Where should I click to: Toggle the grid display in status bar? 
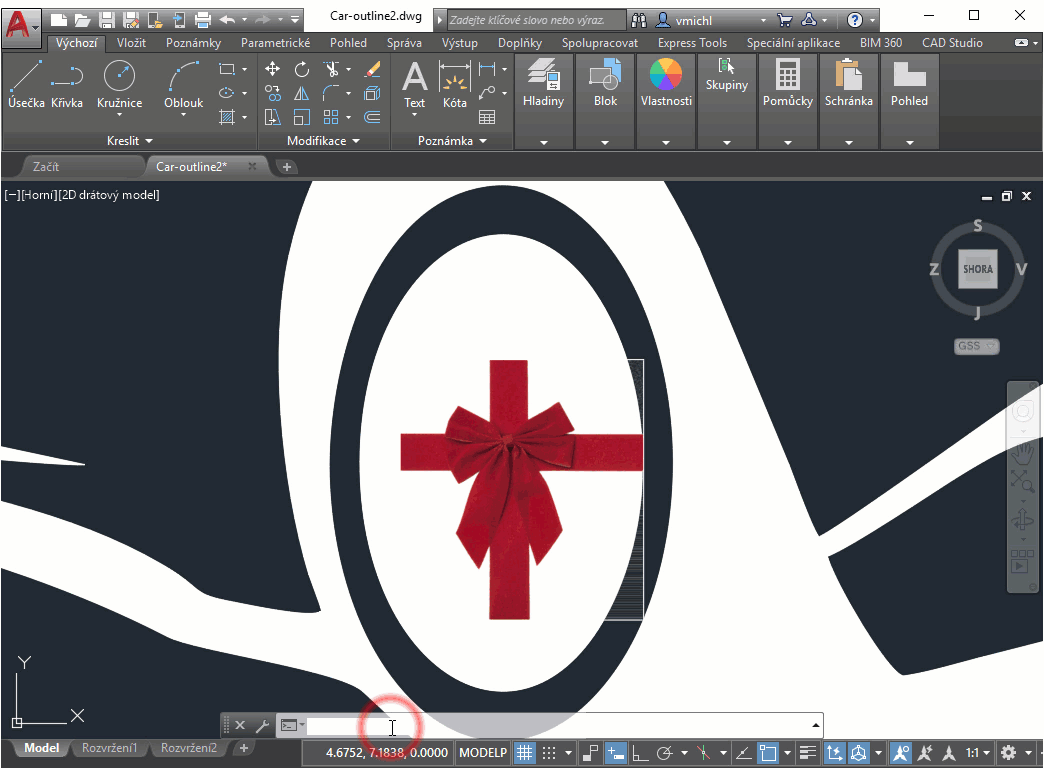(524, 752)
